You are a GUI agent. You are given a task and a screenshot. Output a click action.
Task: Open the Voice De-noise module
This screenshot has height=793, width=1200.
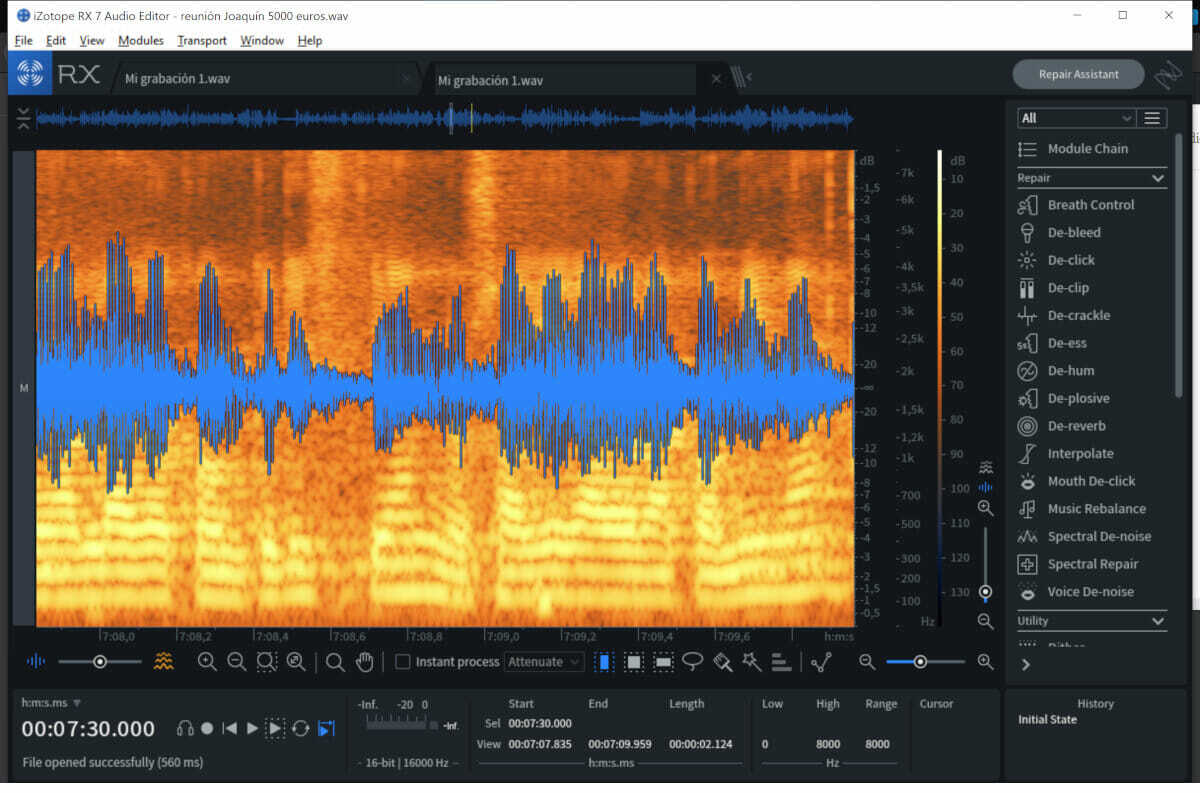pyautogui.click(x=1091, y=592)
